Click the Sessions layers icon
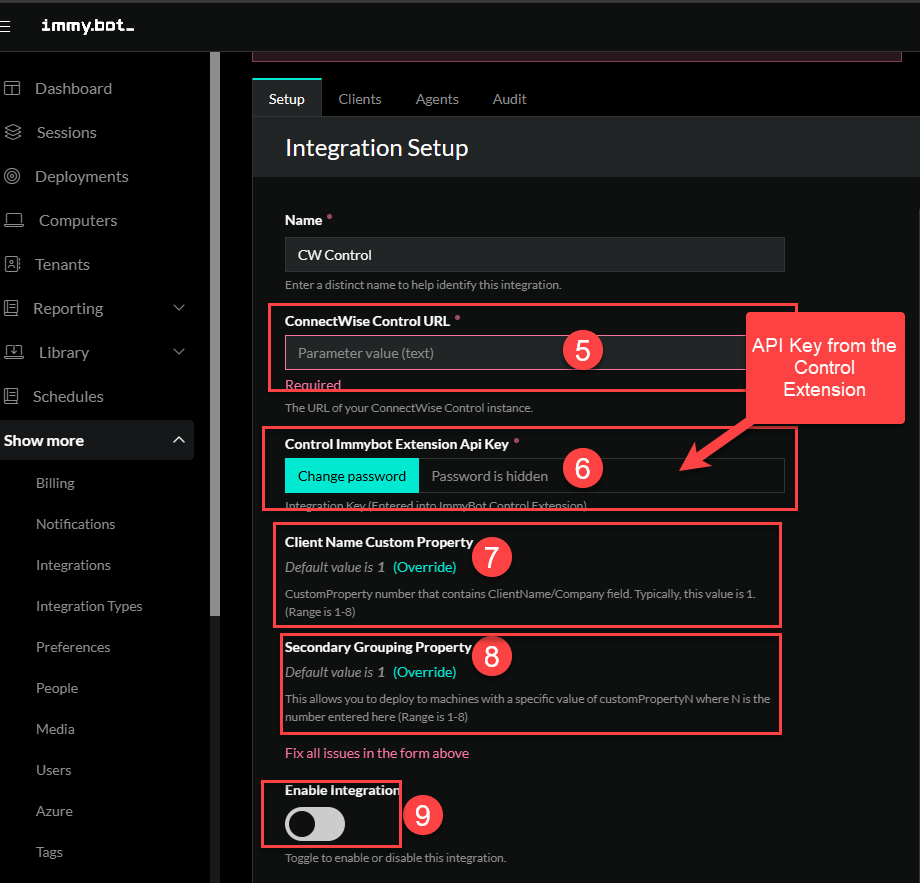Viewport: 920px width, 883px height. pyautogui.click(x=12, y=132)
